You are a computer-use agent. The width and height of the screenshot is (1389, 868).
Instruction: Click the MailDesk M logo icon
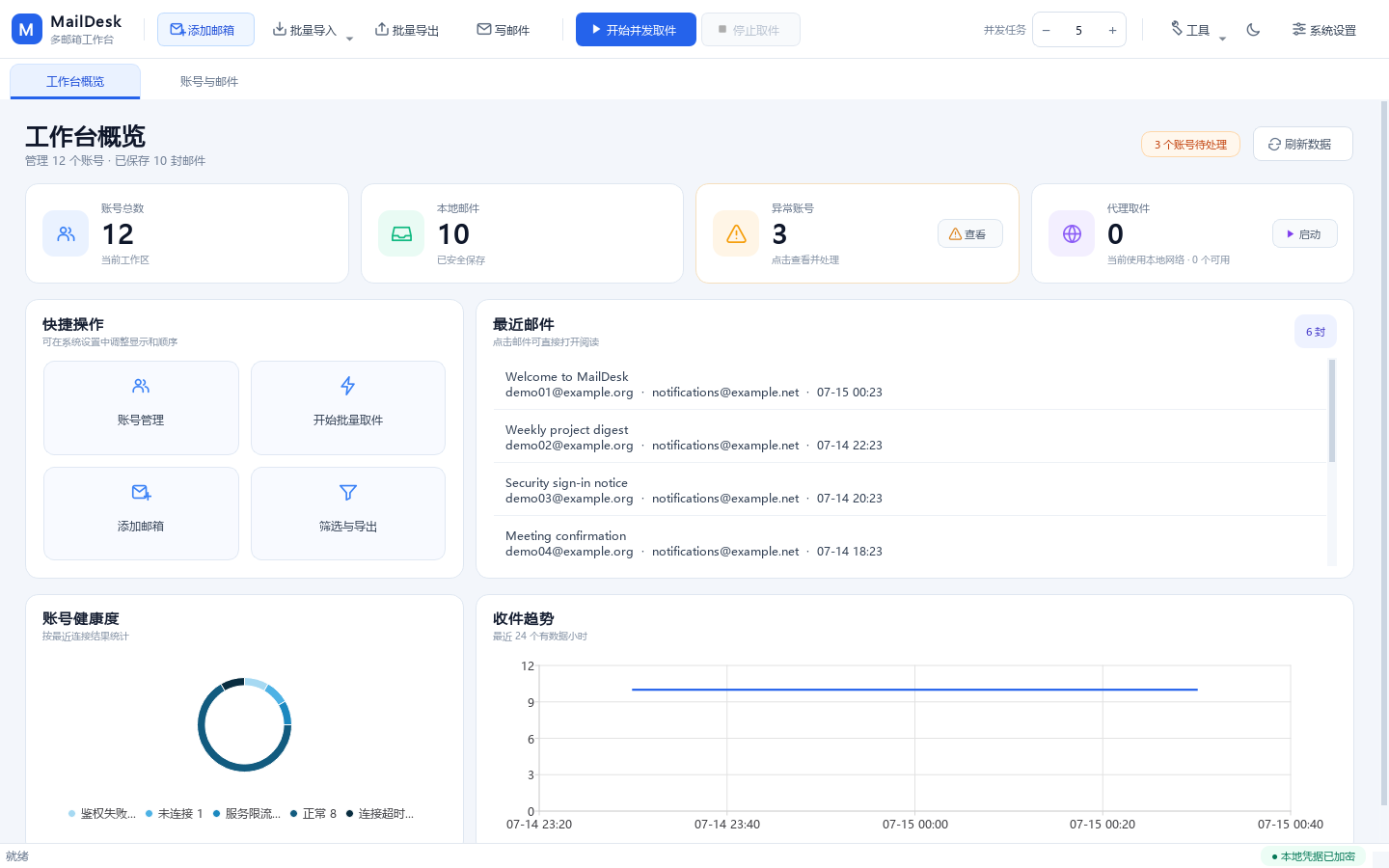tap(27, 29)
